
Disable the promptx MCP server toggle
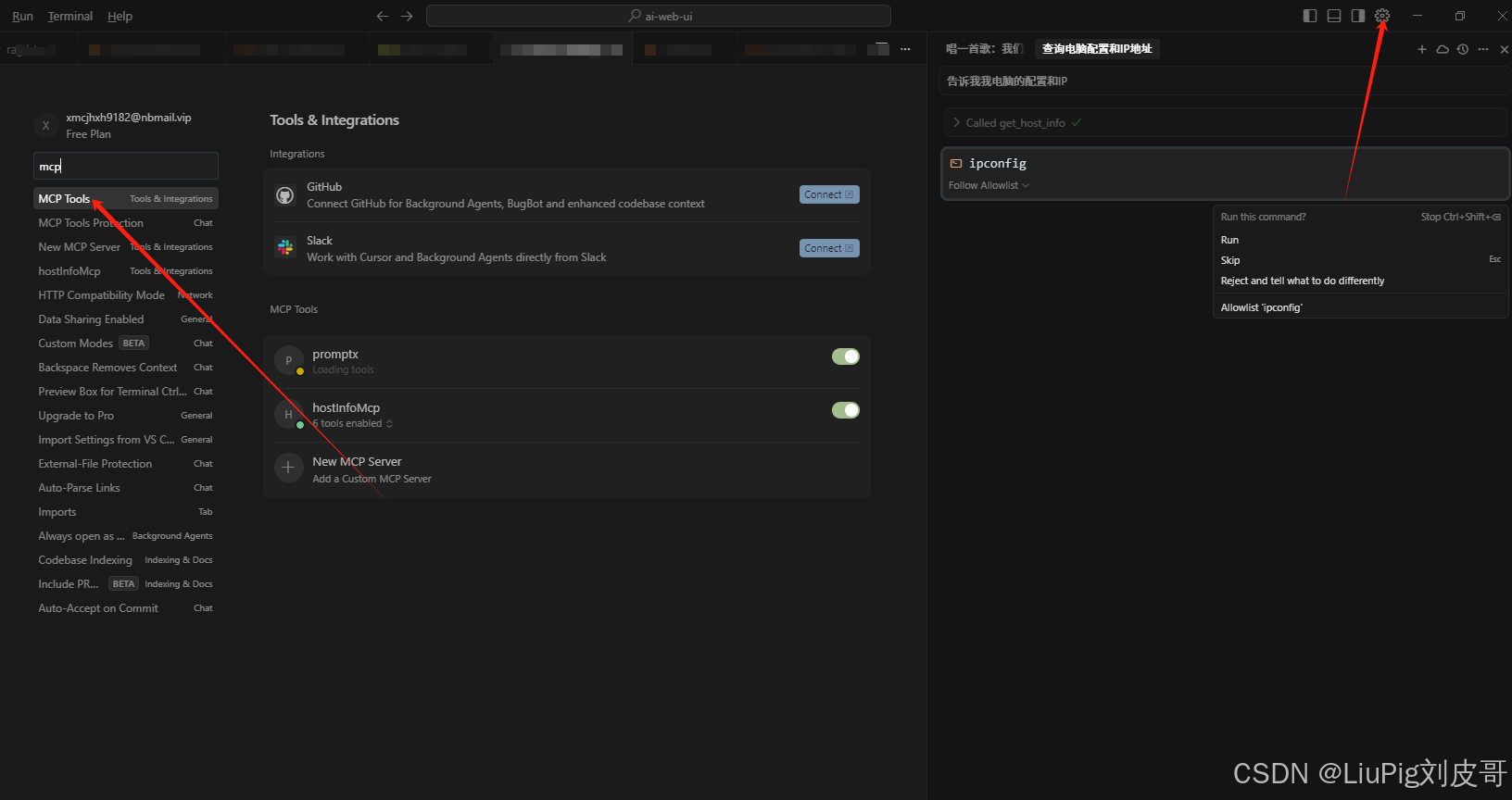pyautogui.click(x=845, y=356)
